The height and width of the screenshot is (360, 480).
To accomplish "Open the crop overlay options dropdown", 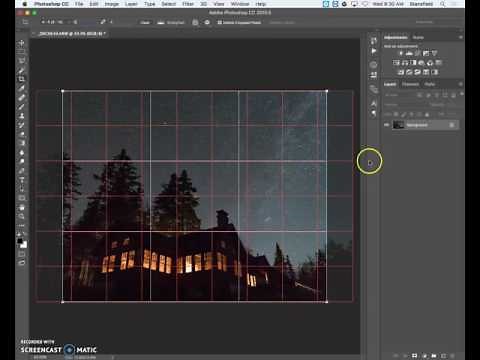I will tap(195, 22).
